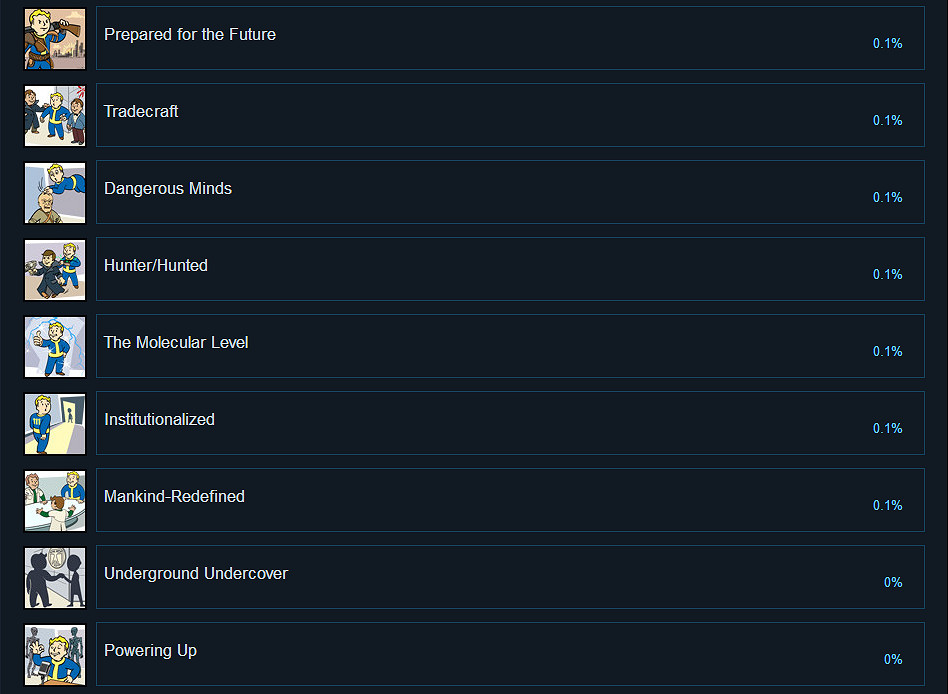Click the Underground Undercover achievement icon

[x=55, y=577]
